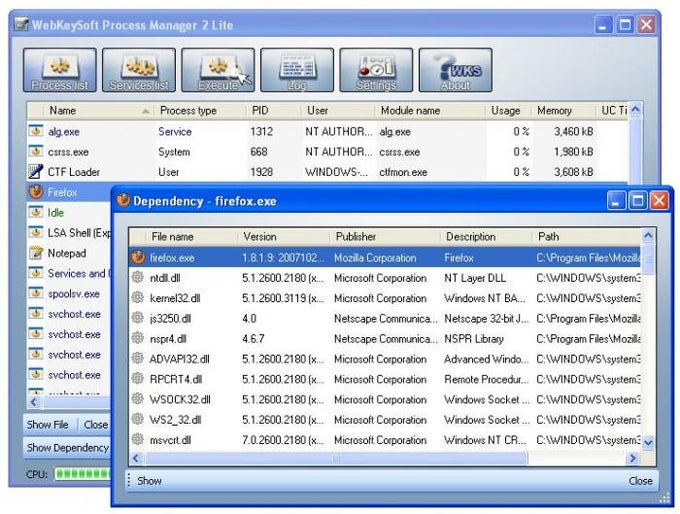Click Show button in Dependency window
This screenshot has height=514, width=680.
click(x=149, y=481)
